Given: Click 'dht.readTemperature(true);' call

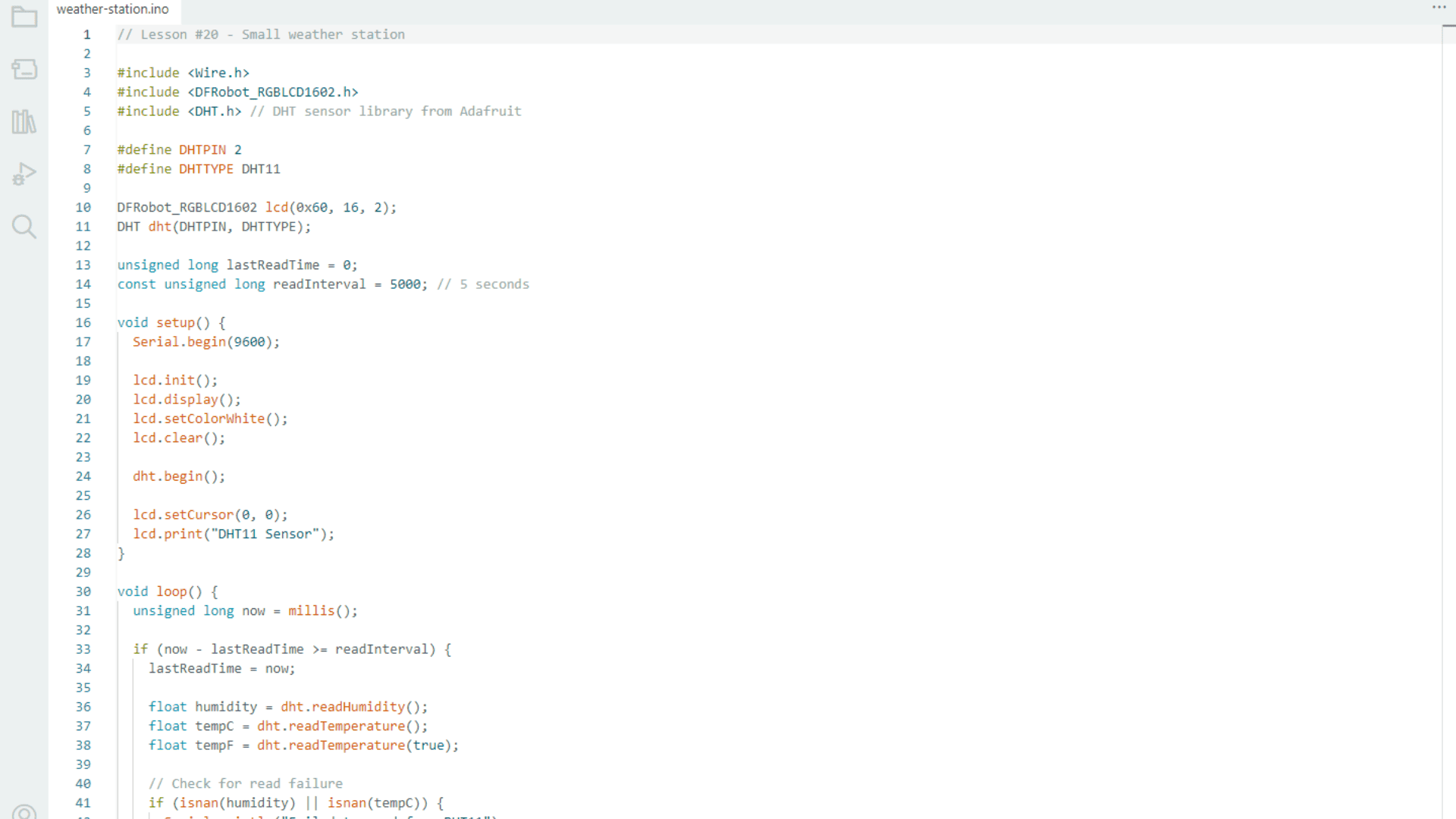Looking at the screenshot, I should pyautogui.click(x=358, y=745).
